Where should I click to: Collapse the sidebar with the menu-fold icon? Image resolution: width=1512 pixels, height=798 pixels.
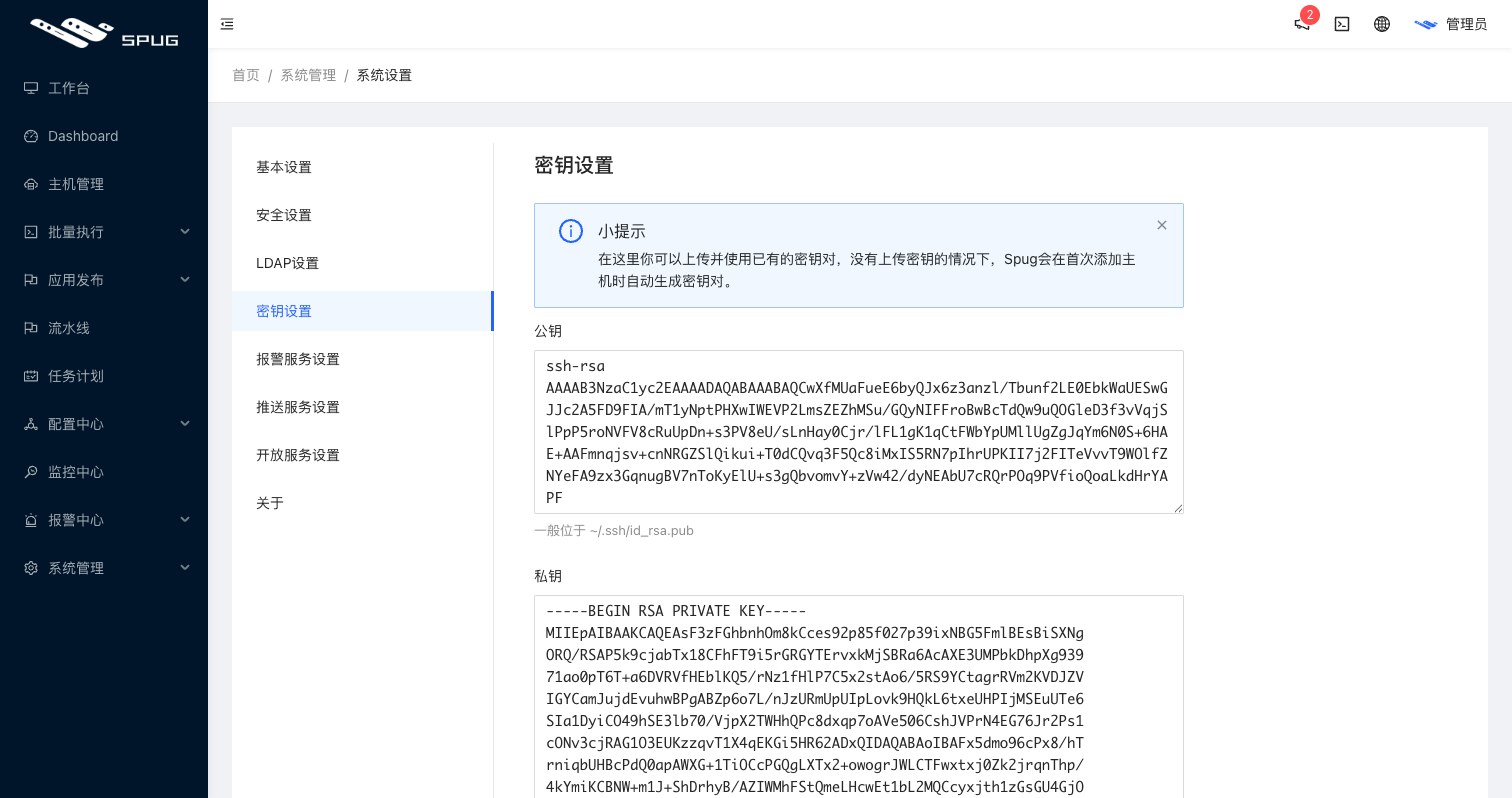point(227,24)
